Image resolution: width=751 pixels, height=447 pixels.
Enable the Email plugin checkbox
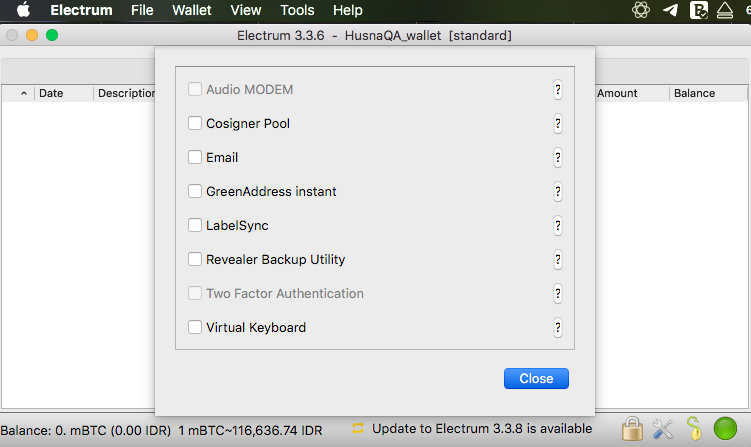coord(194,157)
